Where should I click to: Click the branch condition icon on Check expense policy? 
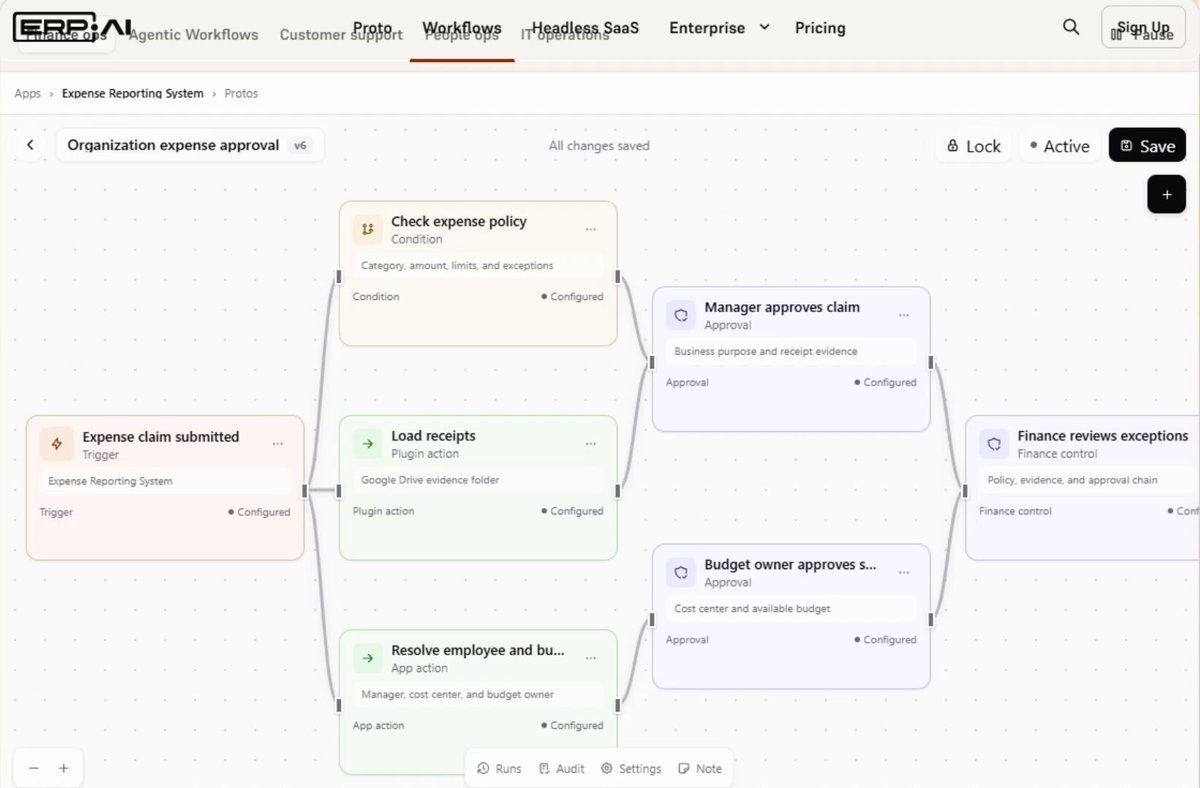[368, 229]
